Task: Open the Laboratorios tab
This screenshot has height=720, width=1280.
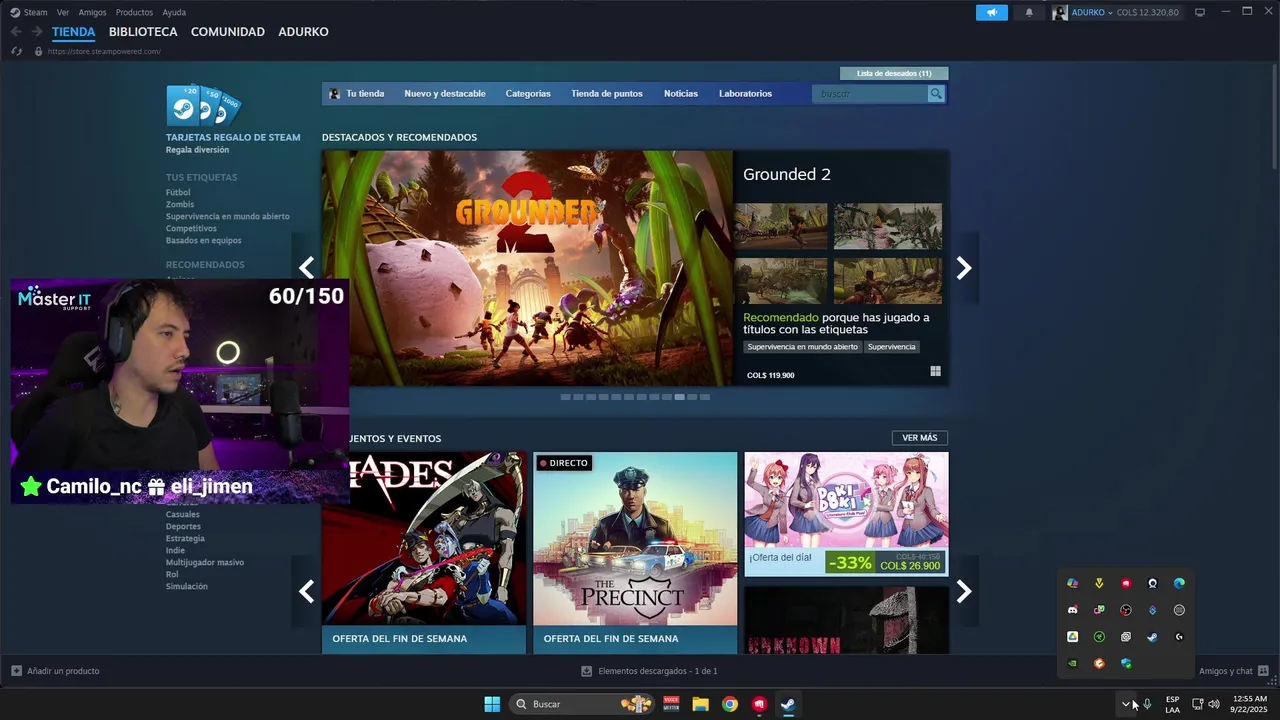Action: point(745,94)
